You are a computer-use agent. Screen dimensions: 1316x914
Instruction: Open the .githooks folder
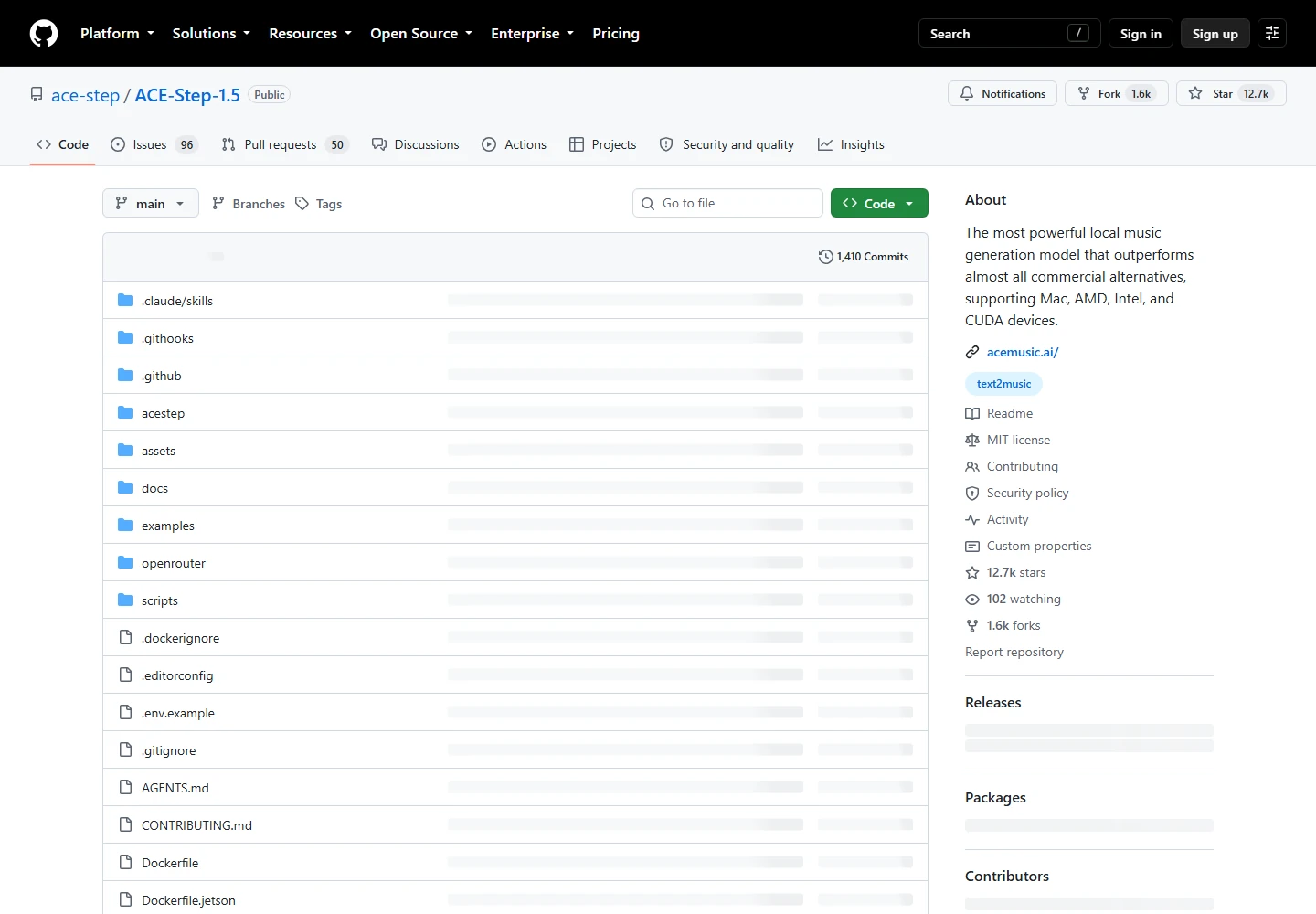(167, 338)
